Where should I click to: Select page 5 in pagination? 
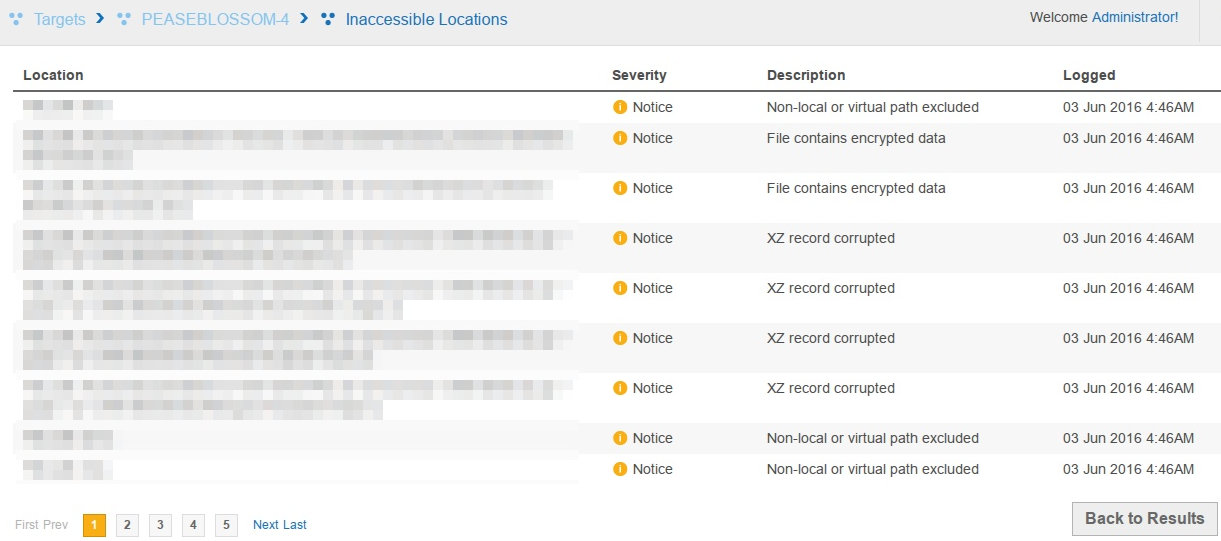[226, 525]
